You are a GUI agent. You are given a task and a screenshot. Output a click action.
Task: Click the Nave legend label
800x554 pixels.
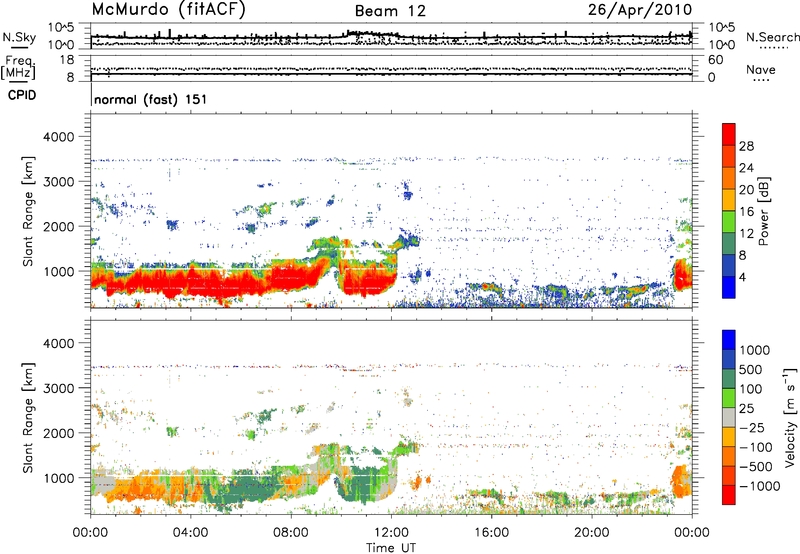tap(761, 69)
